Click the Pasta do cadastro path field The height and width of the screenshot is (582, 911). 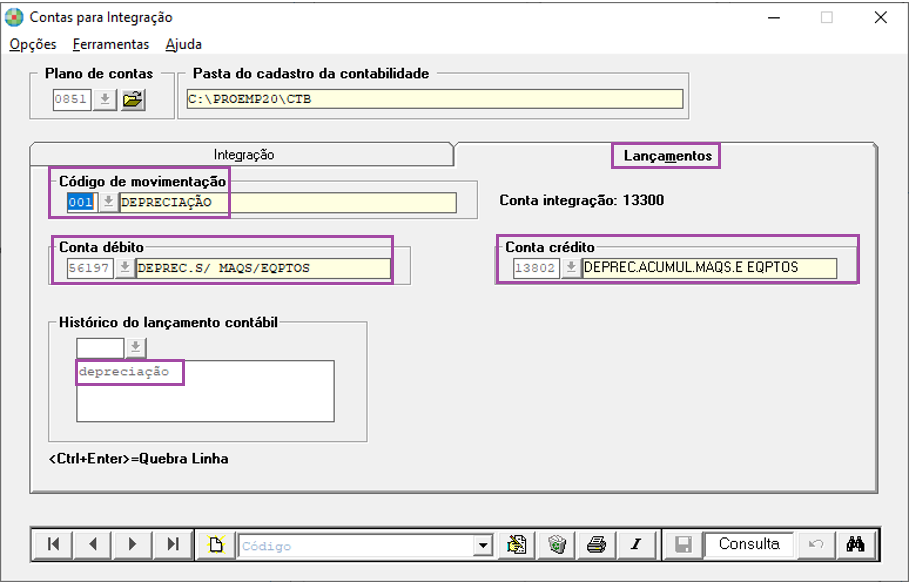(435, 99)
